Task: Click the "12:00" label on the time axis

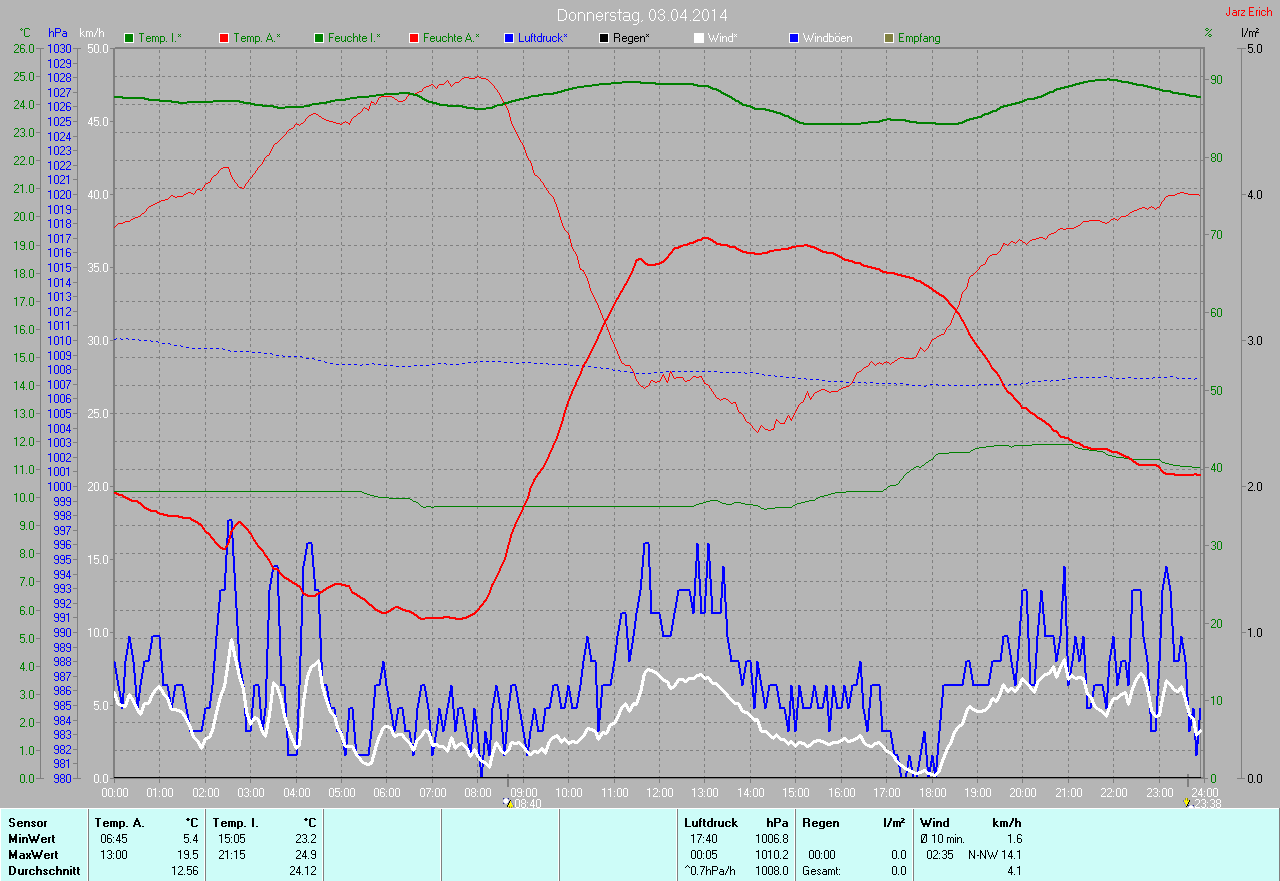Action: [659, 793]
